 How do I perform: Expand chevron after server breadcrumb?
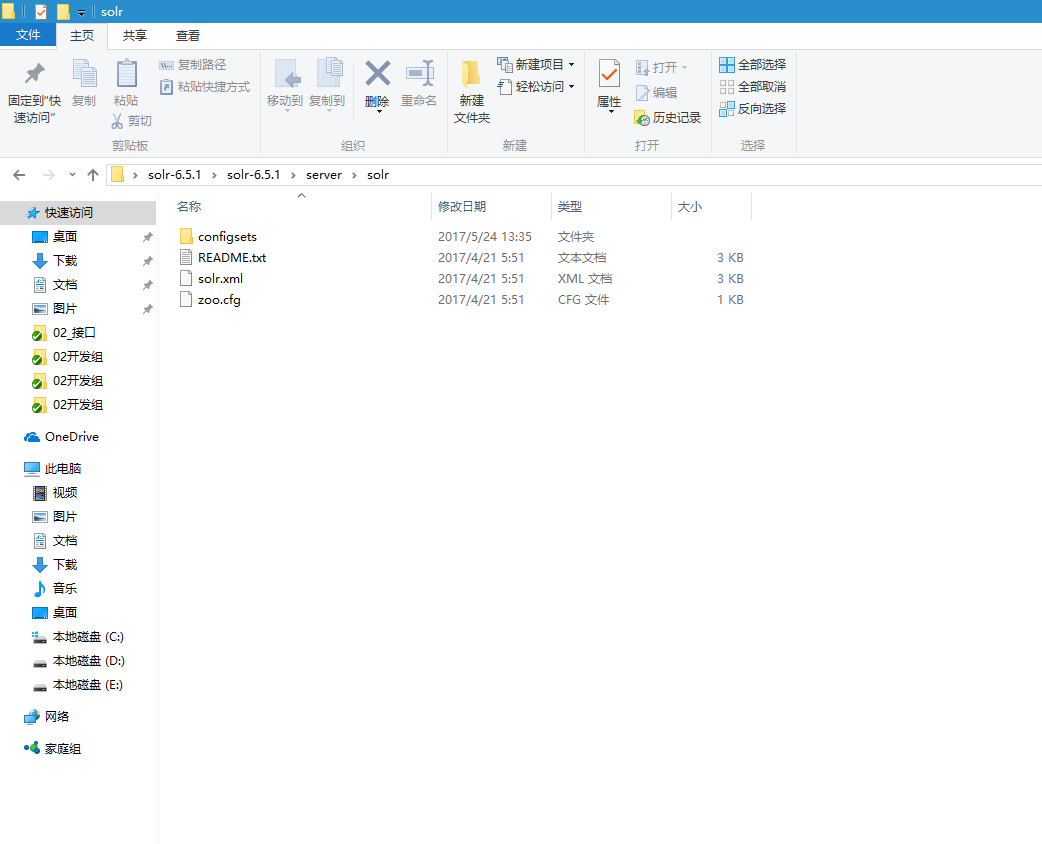pyautogui.click(x=354, y=175)
